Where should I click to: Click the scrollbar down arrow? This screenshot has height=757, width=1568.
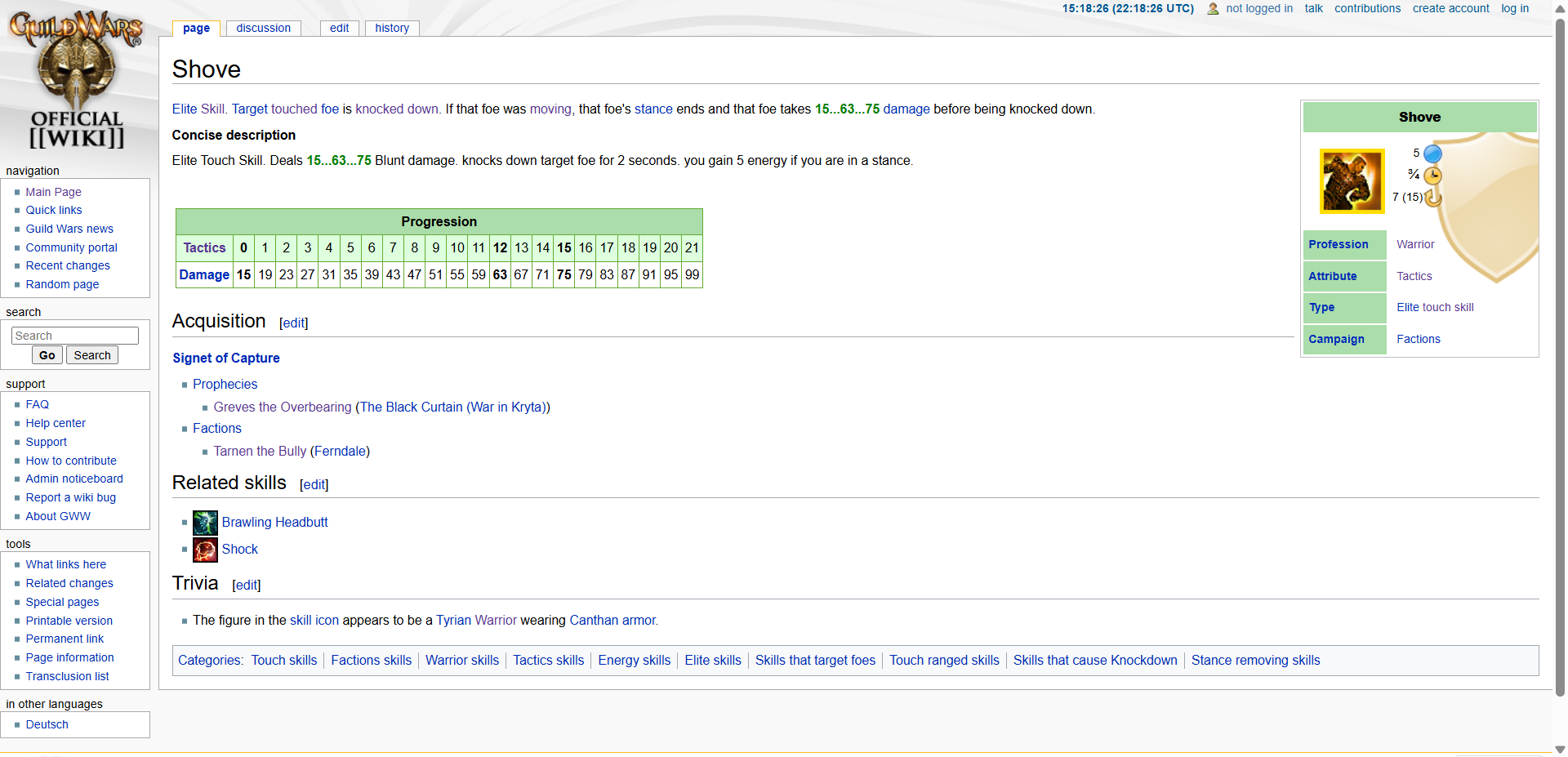[1560, 749]
